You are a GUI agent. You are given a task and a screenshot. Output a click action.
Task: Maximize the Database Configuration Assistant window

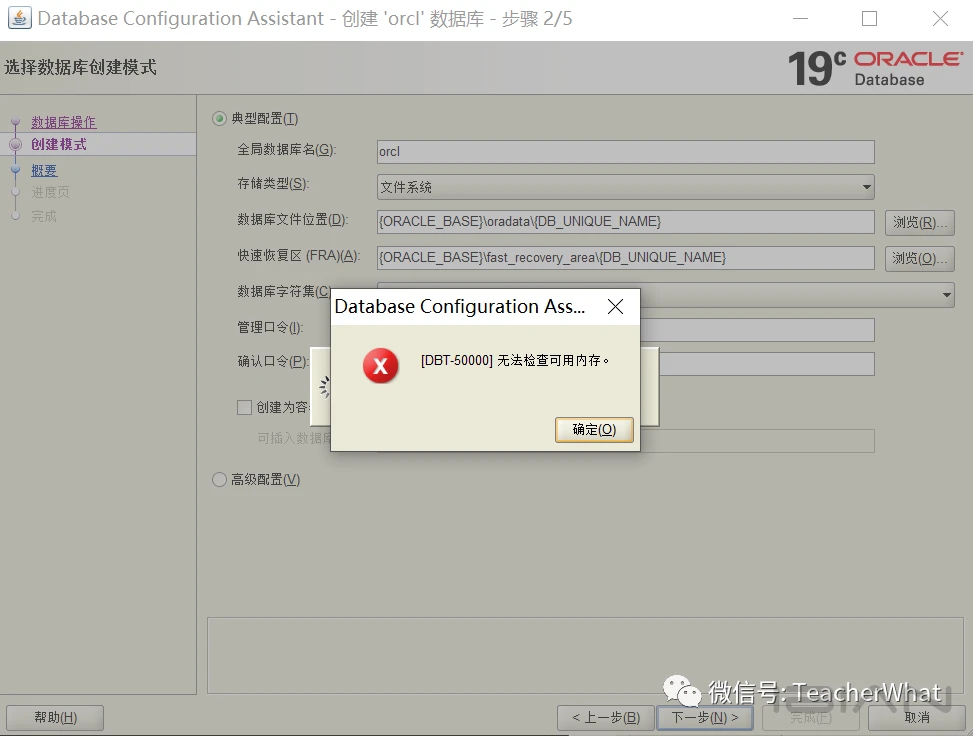pyautogui.click(x=869, y=19)
